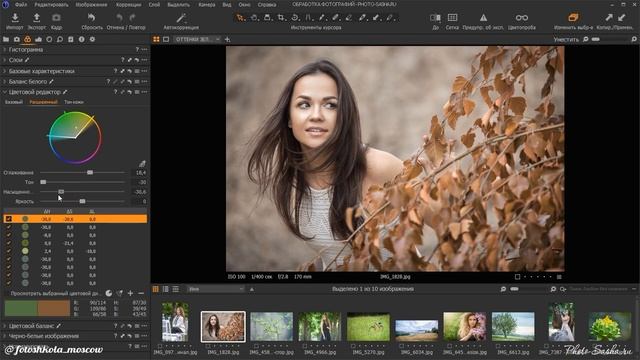Click the Сглаживание value field 16,4
The image size is (640, 360).
pyautogui.click(x=140, y=173)
